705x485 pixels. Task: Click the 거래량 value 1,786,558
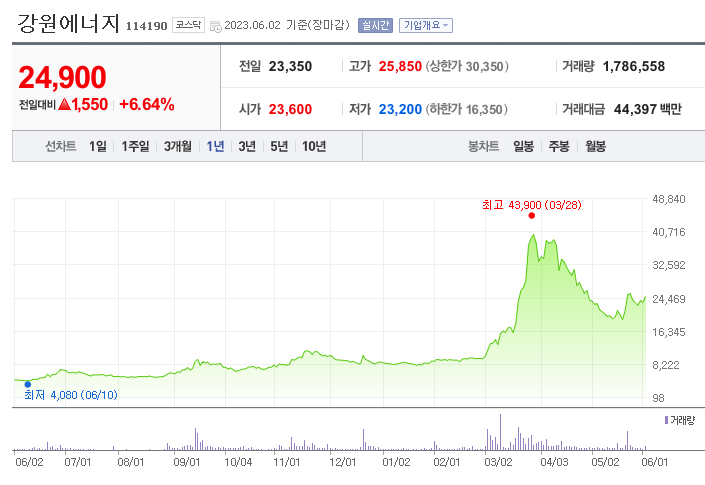(634, 67)
